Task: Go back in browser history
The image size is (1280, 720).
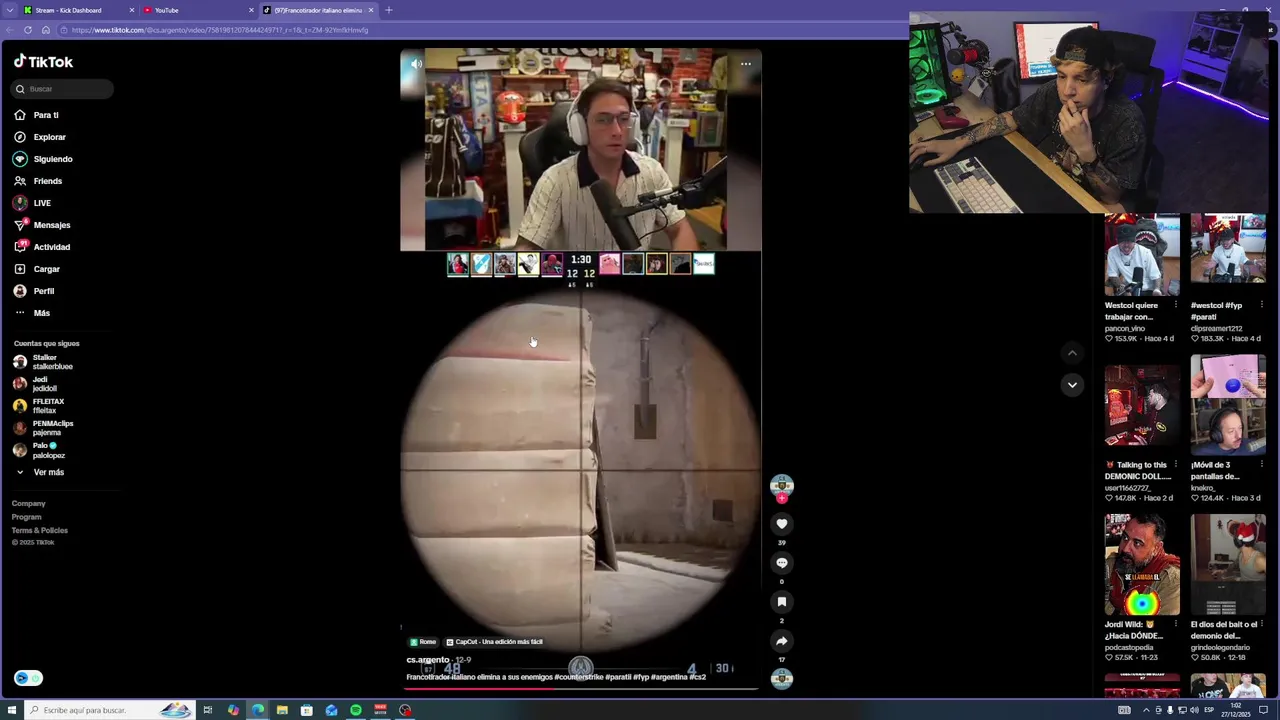Action: click(x=9, y=30)
